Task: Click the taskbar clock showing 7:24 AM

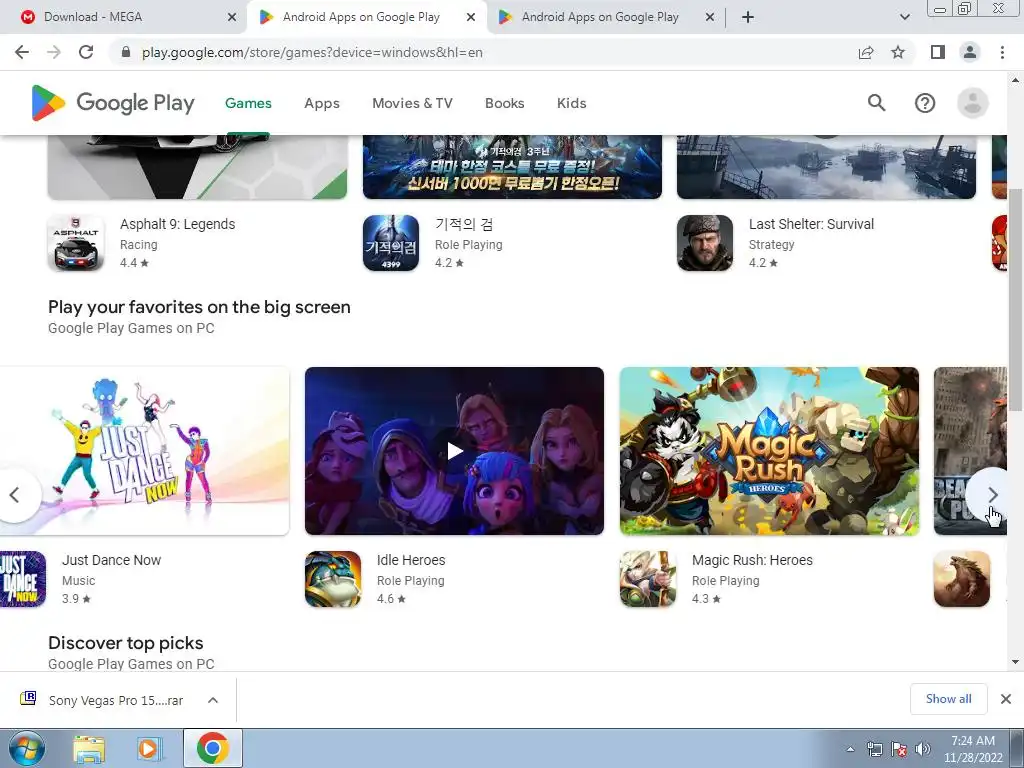Action: pos(972,749)
